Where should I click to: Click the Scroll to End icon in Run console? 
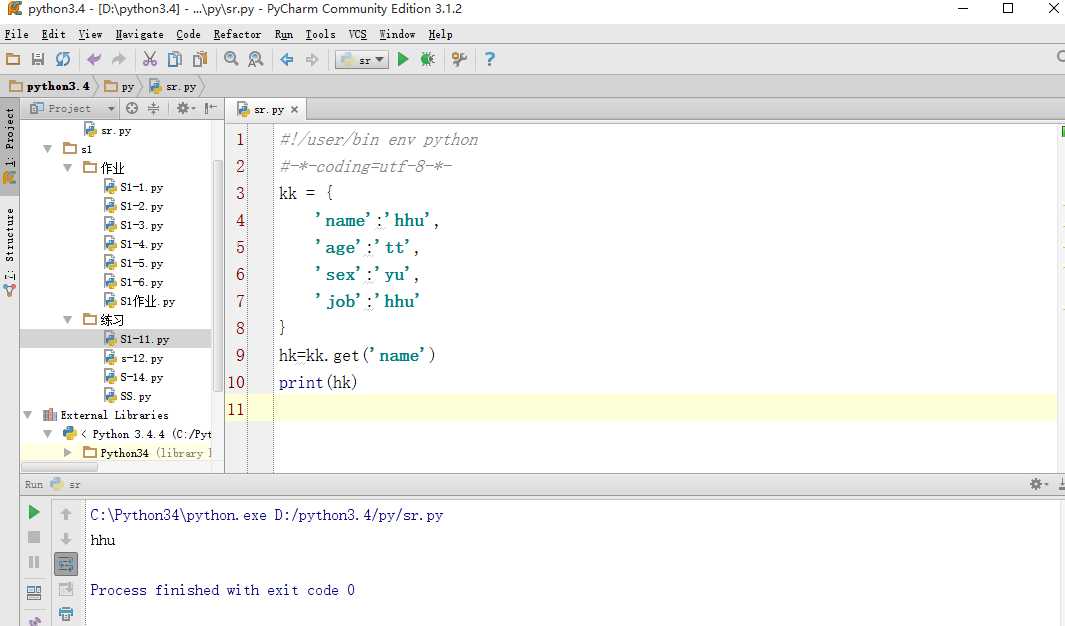(66, 589)
